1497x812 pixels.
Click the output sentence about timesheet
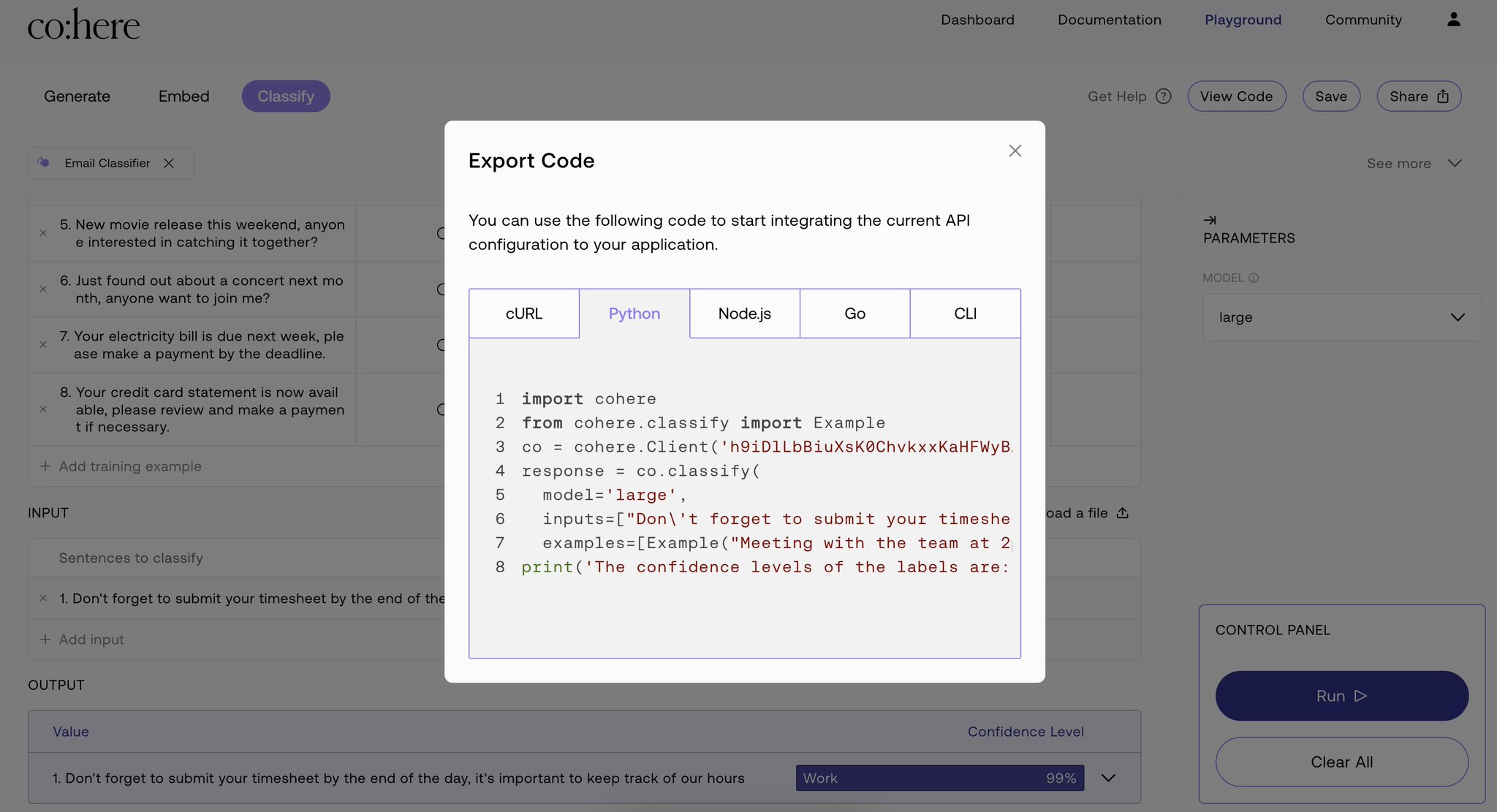(398, 778)
